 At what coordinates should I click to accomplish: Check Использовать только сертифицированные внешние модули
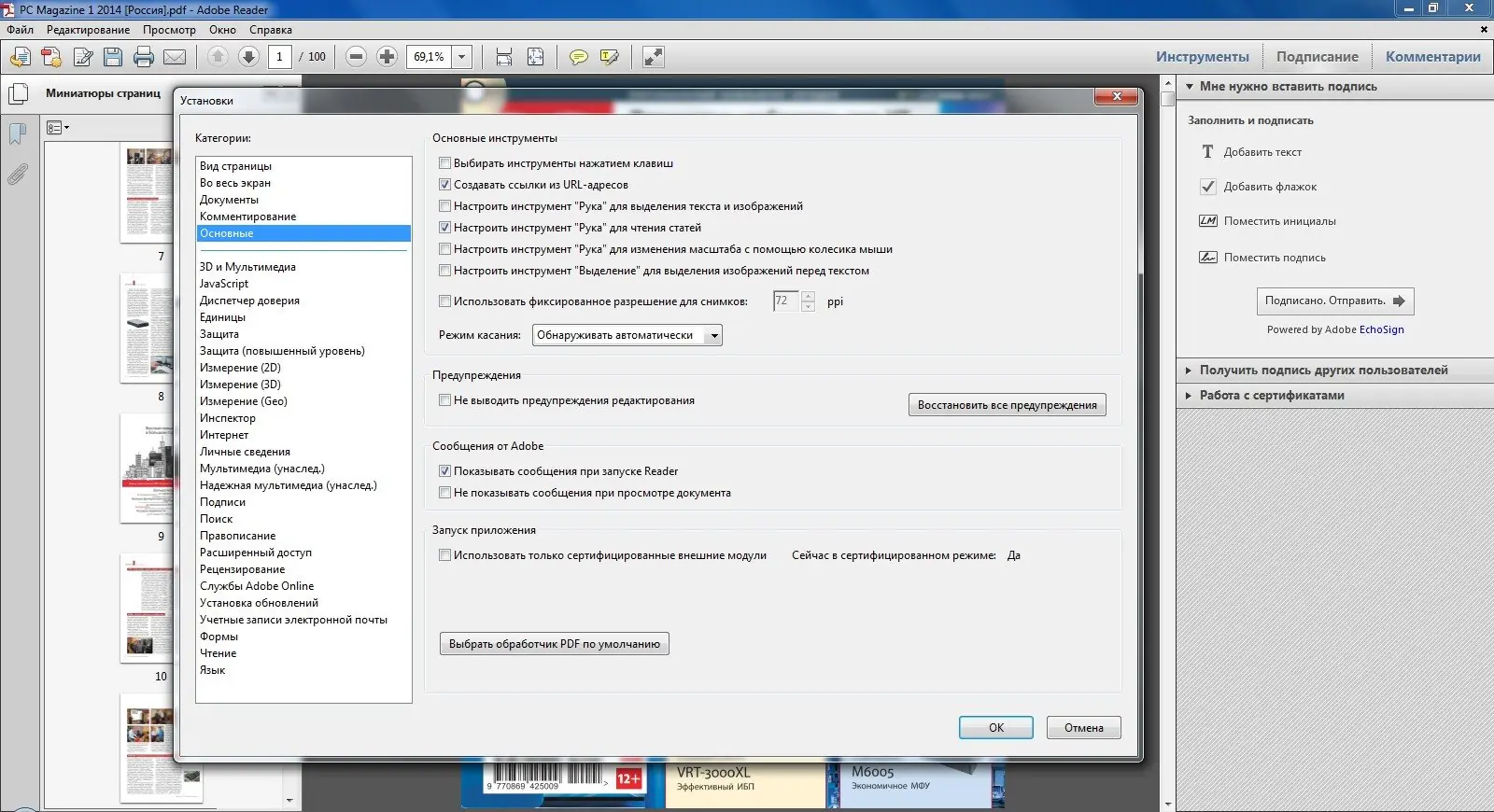pos(445,555)
